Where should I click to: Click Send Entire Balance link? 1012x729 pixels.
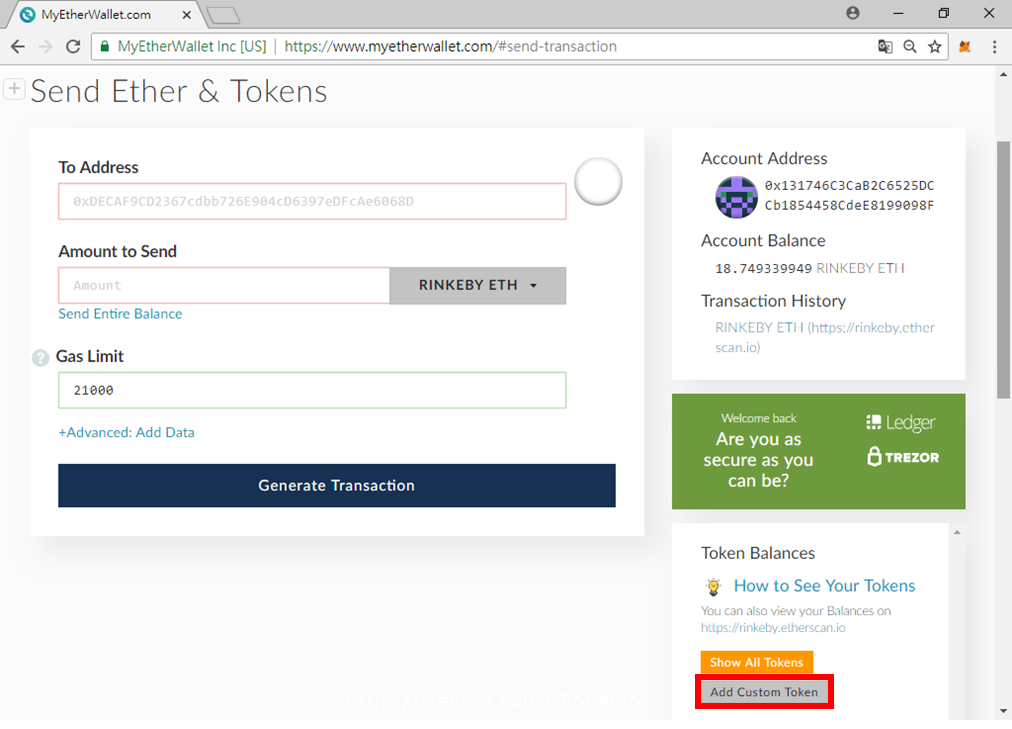(120, 314)
